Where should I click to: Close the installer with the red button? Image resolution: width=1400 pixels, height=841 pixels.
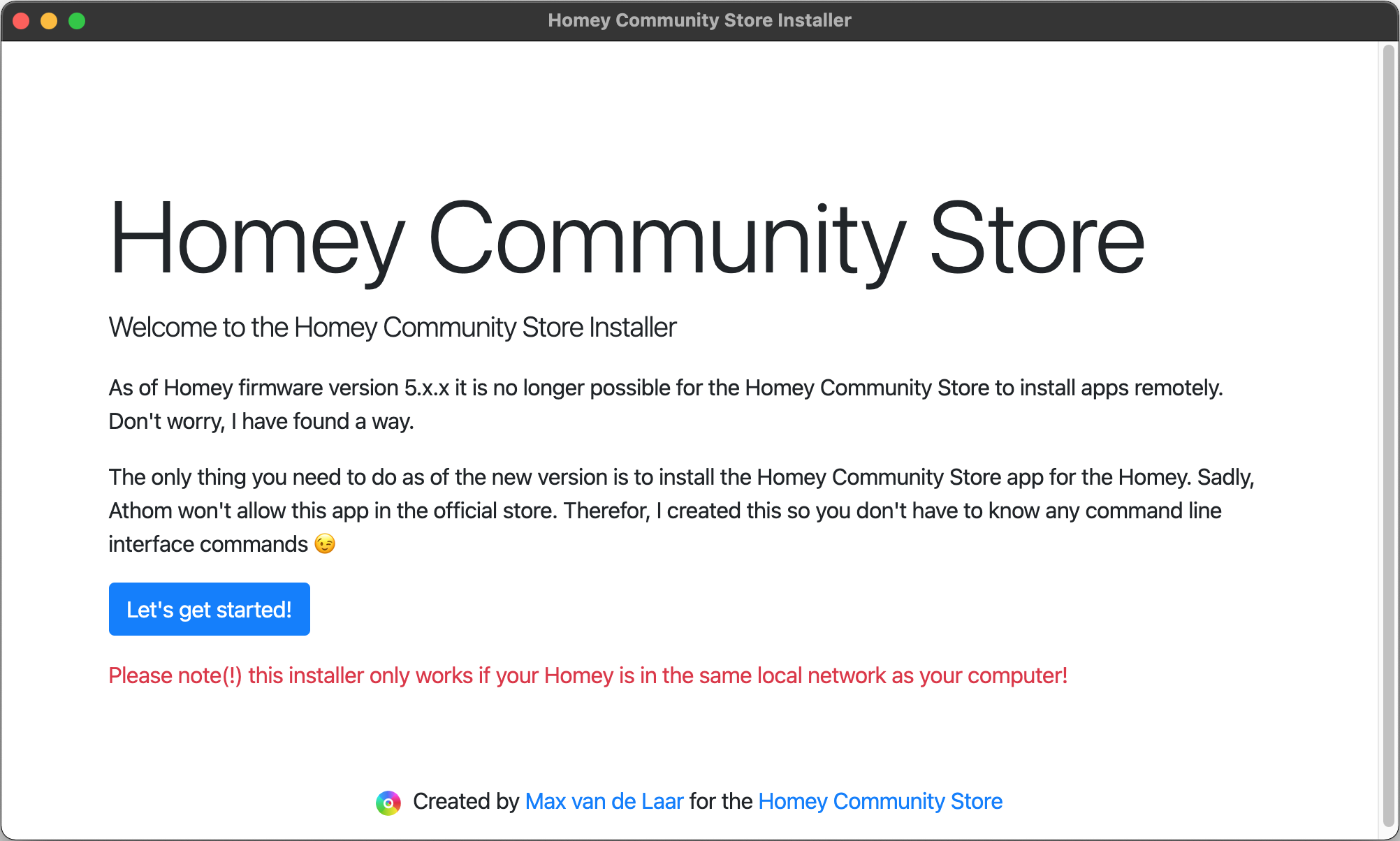pos(21,21)
